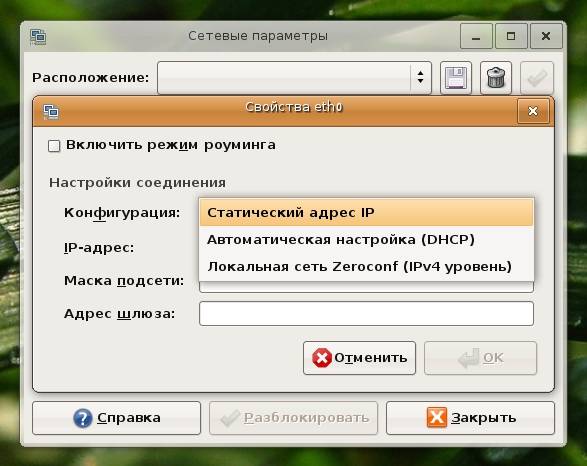
Task: Click the Расположение dropdown arrows
Action: click(420, 77)
